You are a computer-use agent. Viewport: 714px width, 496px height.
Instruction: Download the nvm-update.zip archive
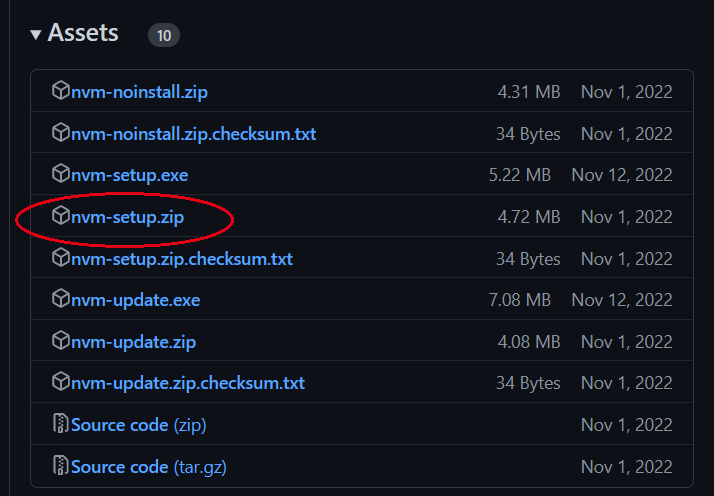point(133,342)
